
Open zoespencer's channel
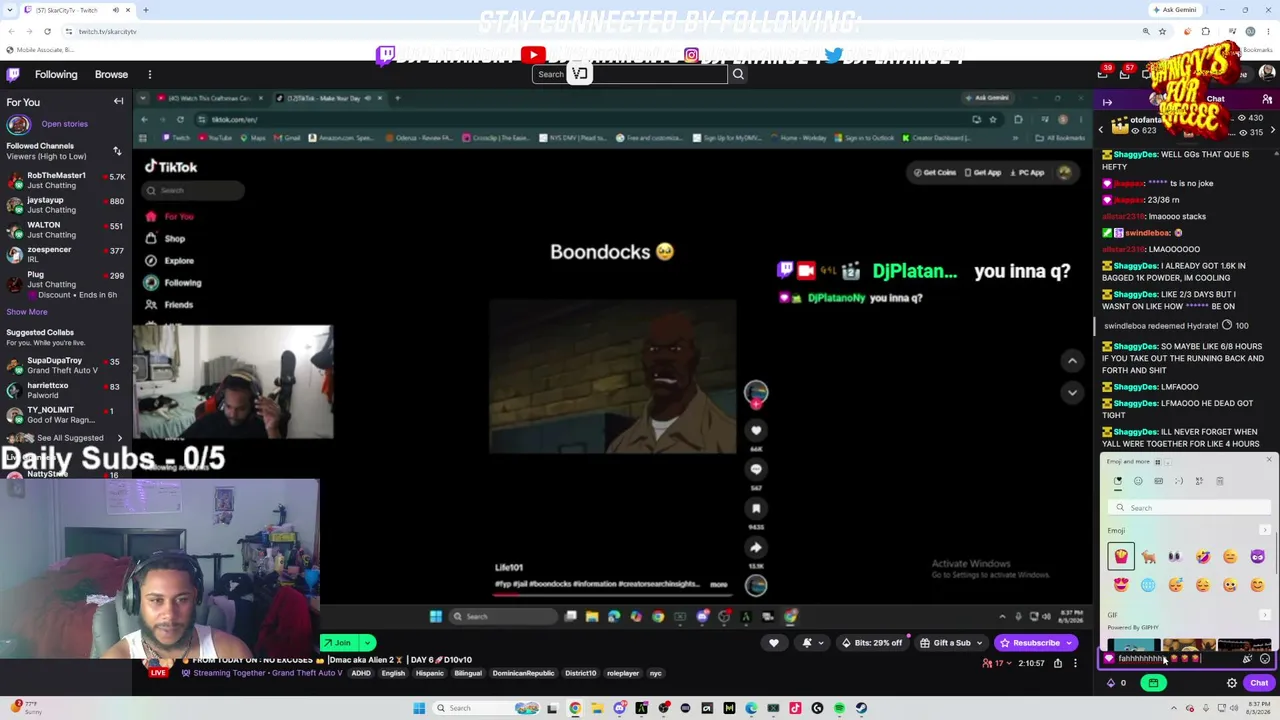[64, 254]
